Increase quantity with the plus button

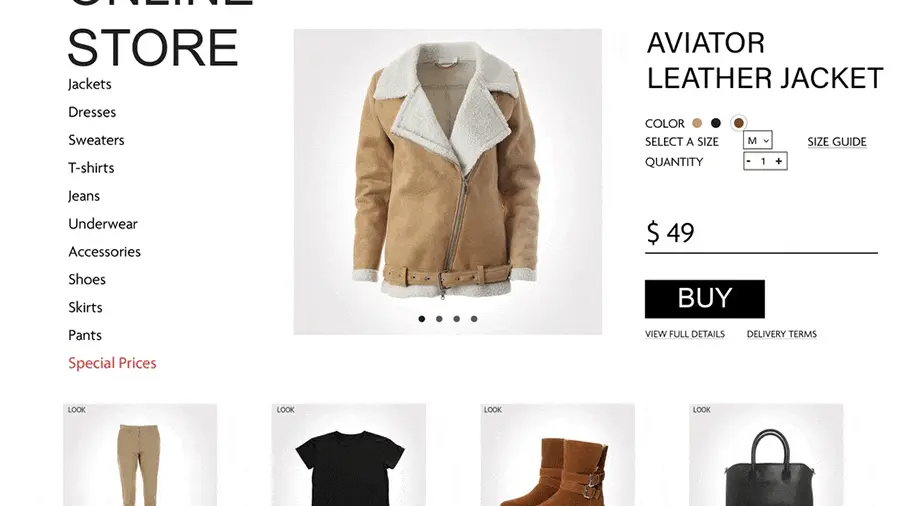pos(778,161)
